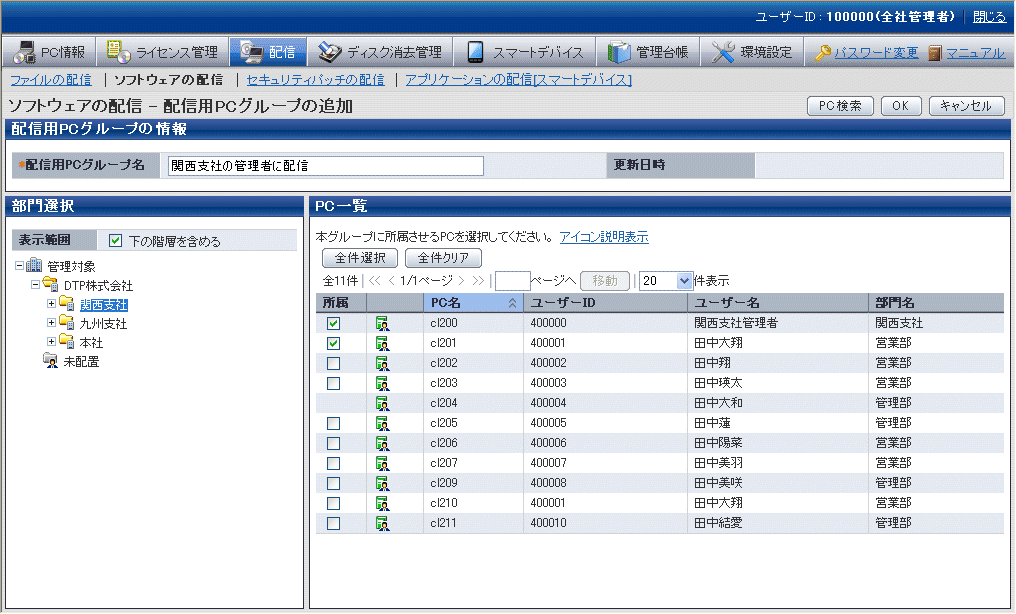Image resolution: width=1016 pixels, height=614 pixels.
Task: Click the sort arrows icon in PC名 header
Action: 512,303
